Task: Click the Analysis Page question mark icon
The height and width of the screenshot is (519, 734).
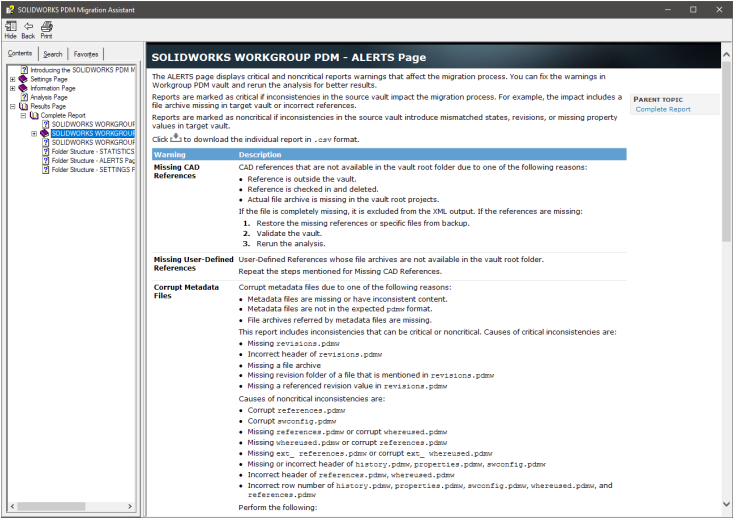Action: pyautogui.click(x=24, y=97)
